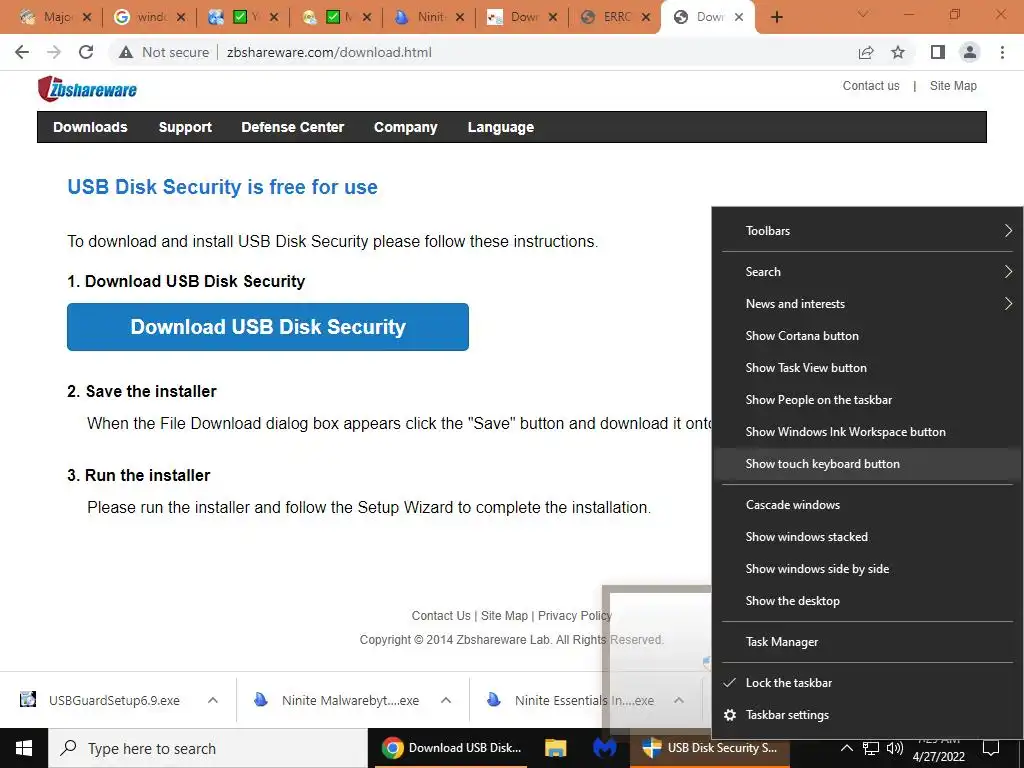Expand the Search submenu
Viewport: 1024px width, 768px height.
(x=867, y=272)
